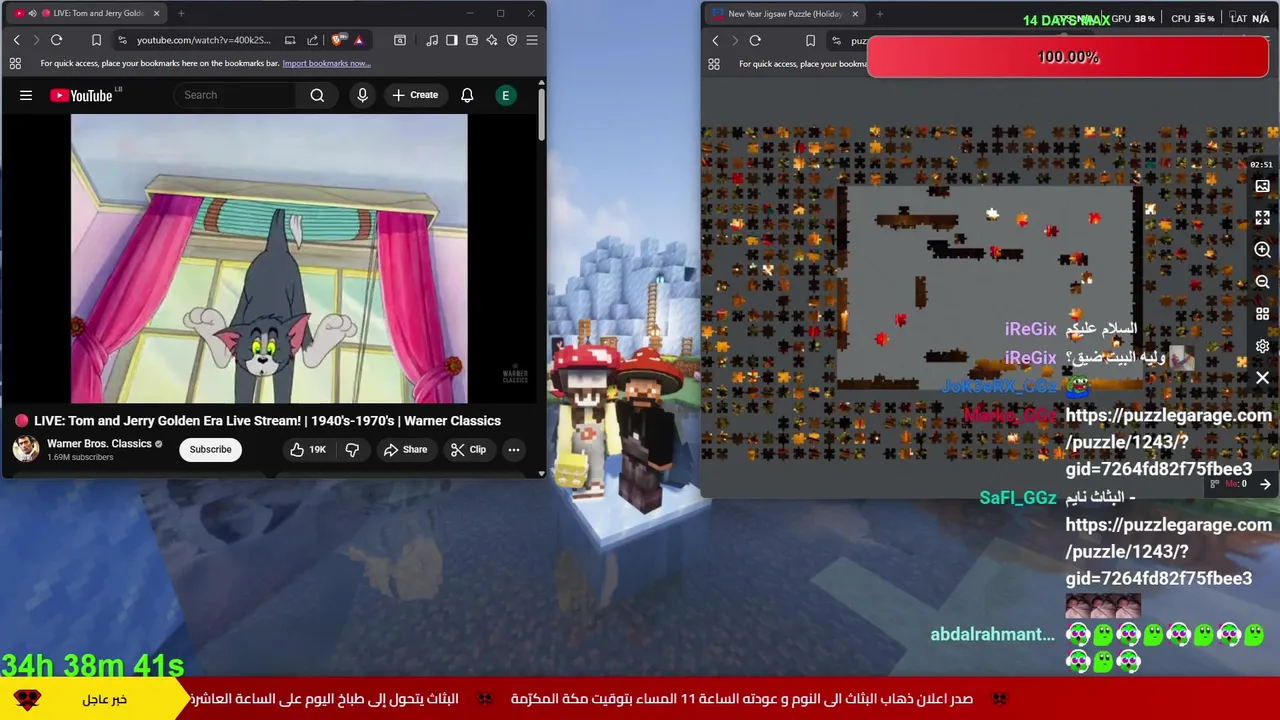Select the SaFI_GGz chat username
This screenshot has width=1280, height=720.
[x=1018, y=498]
